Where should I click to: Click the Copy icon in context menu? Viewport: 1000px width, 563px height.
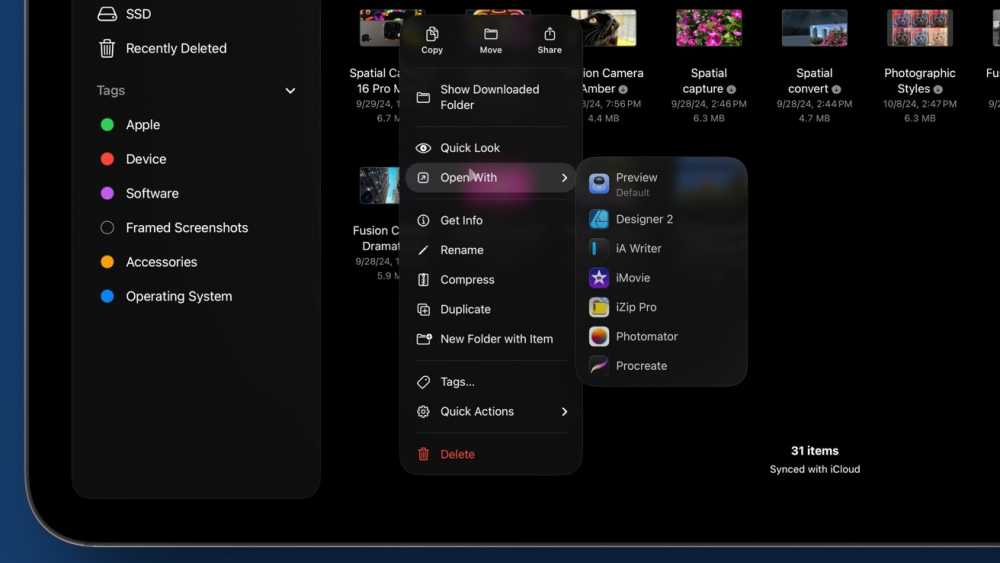click(432, 34)
